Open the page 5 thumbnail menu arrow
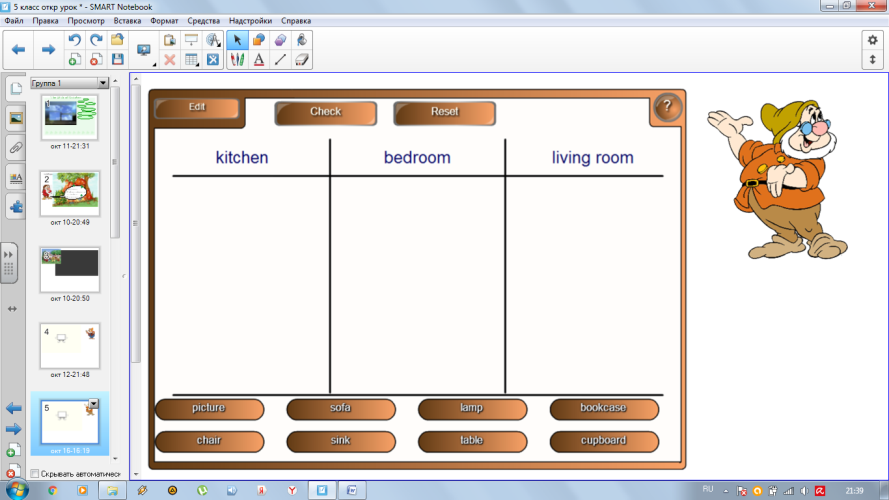 tap(94, 404)
